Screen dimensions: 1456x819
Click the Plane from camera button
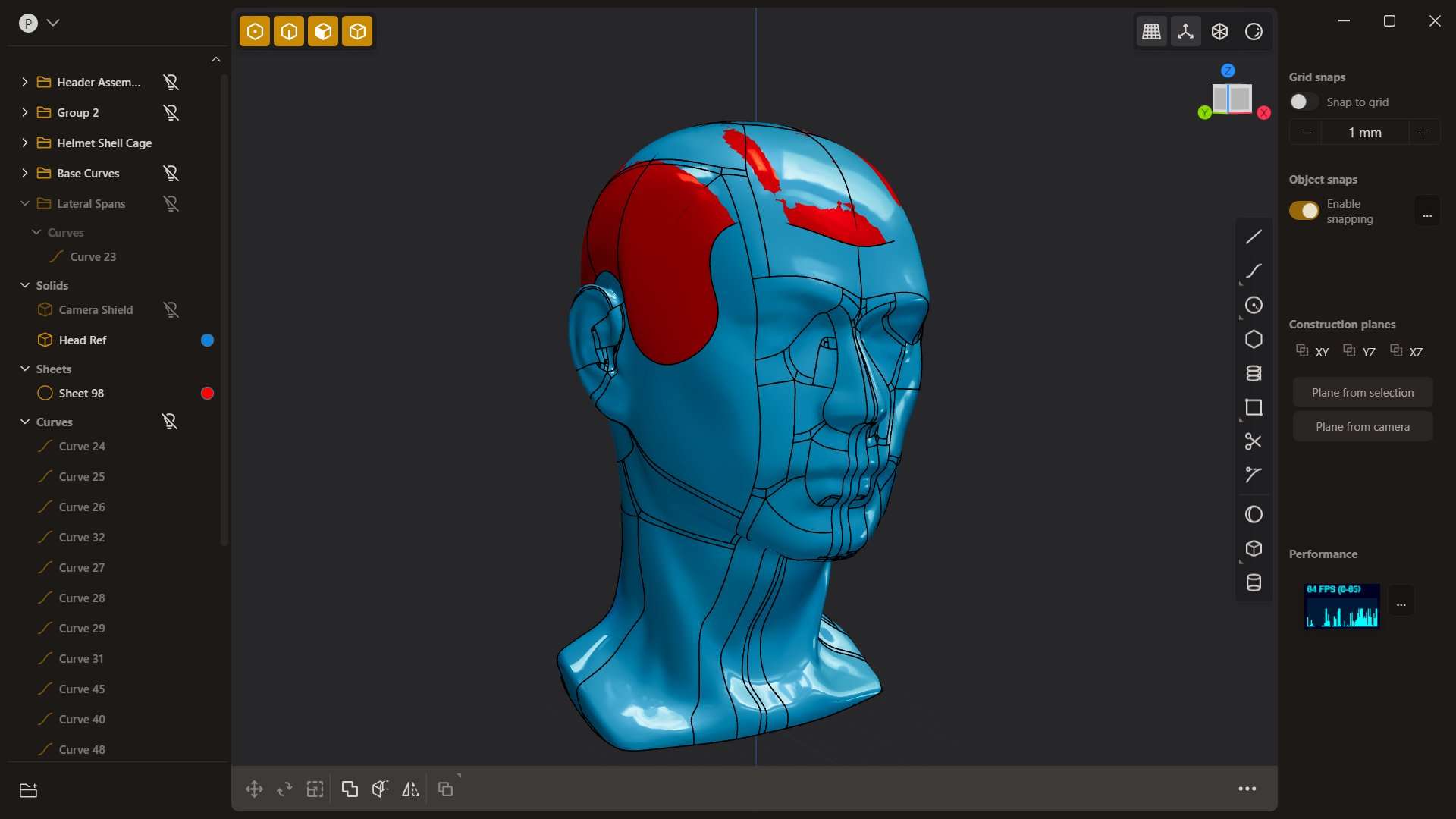[1363, 427]
